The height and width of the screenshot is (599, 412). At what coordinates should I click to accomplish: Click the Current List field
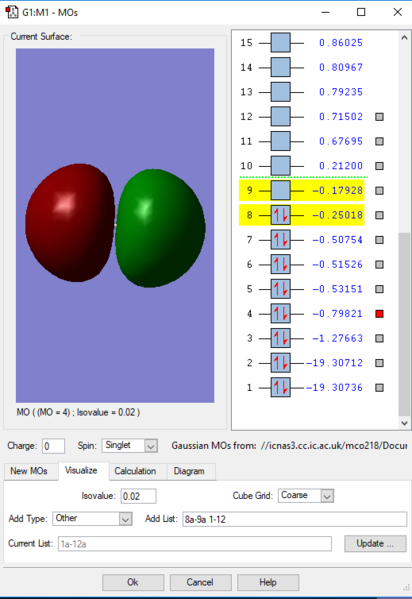[195, 544]
